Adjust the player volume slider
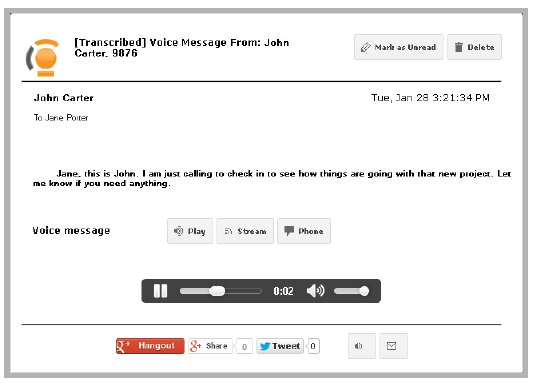 [x=351, y=291]
